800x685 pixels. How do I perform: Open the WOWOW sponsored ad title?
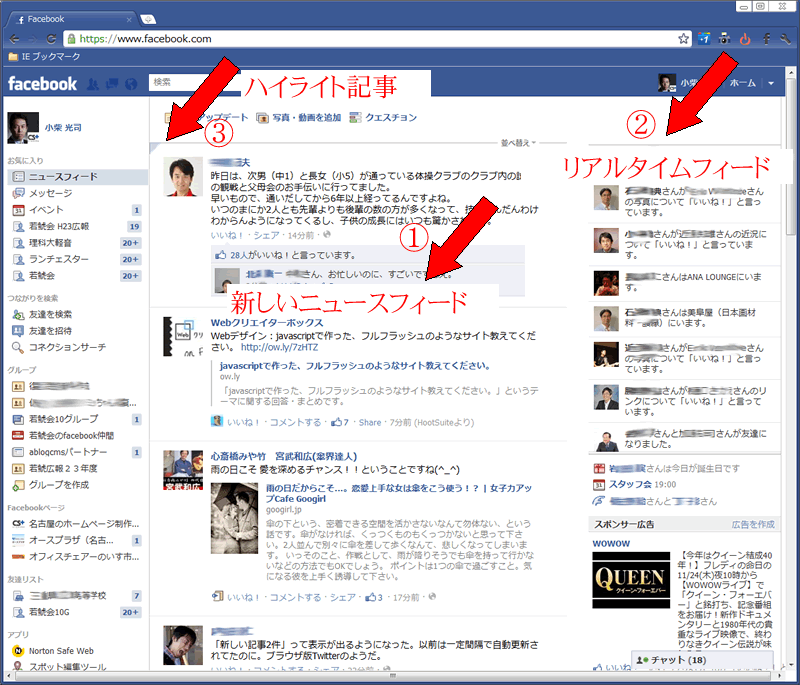pos(611,544)
